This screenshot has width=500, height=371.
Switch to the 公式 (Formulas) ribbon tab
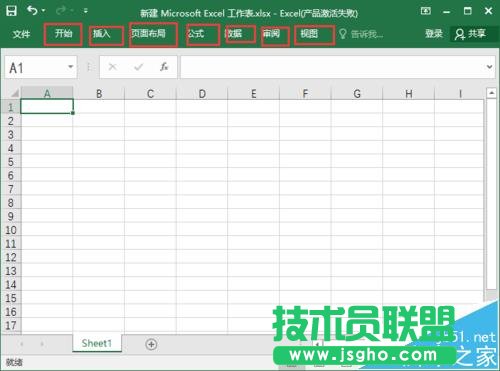click(x=195, y=34)
